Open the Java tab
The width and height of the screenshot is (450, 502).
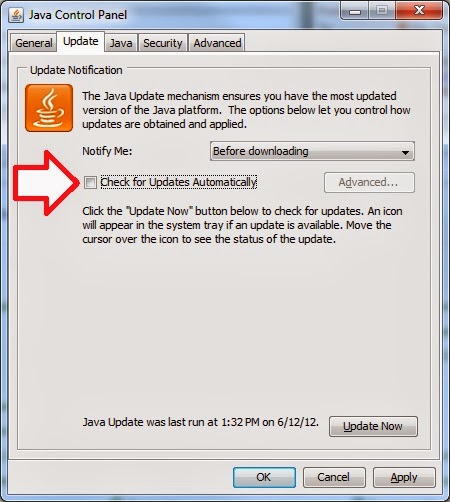pos(121,43)
